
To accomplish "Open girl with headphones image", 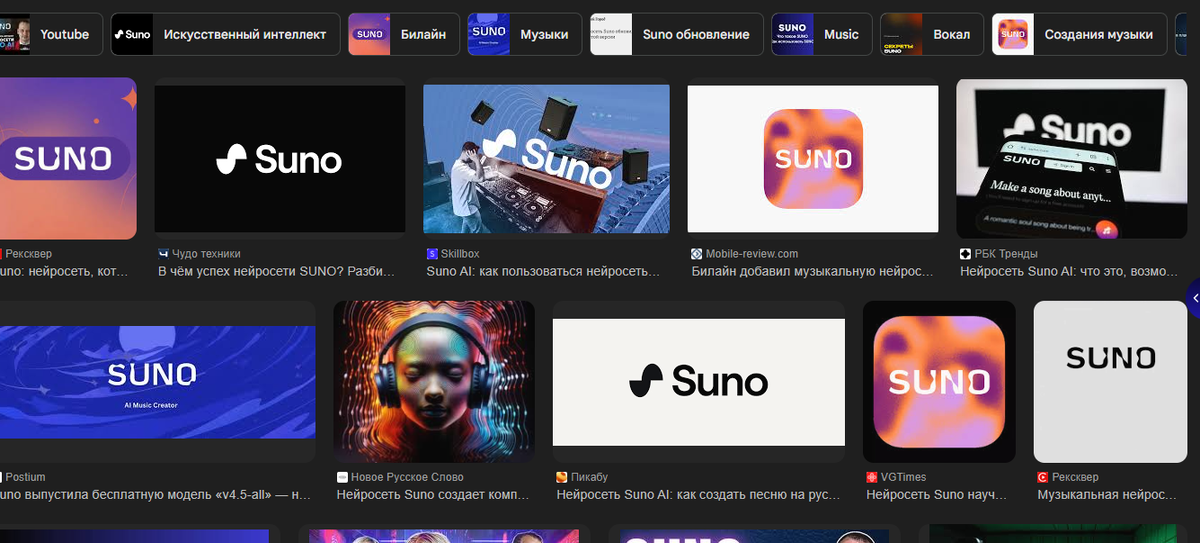I will 434,381.
